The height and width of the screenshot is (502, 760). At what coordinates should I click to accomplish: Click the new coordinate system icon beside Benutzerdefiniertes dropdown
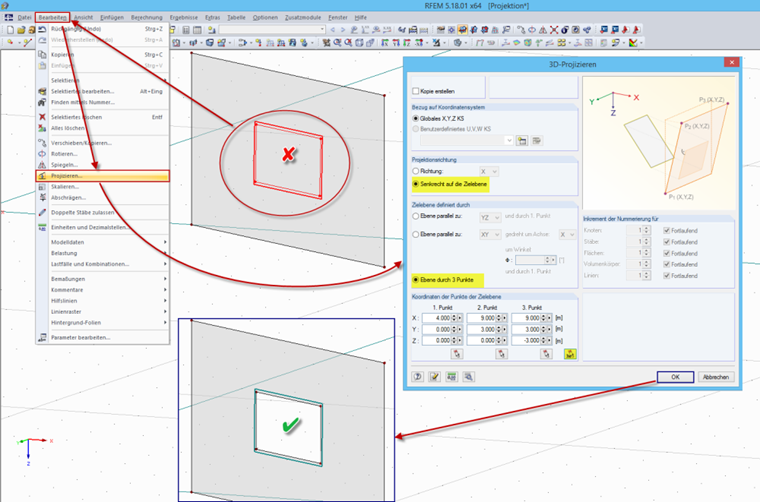coord(522,141)
